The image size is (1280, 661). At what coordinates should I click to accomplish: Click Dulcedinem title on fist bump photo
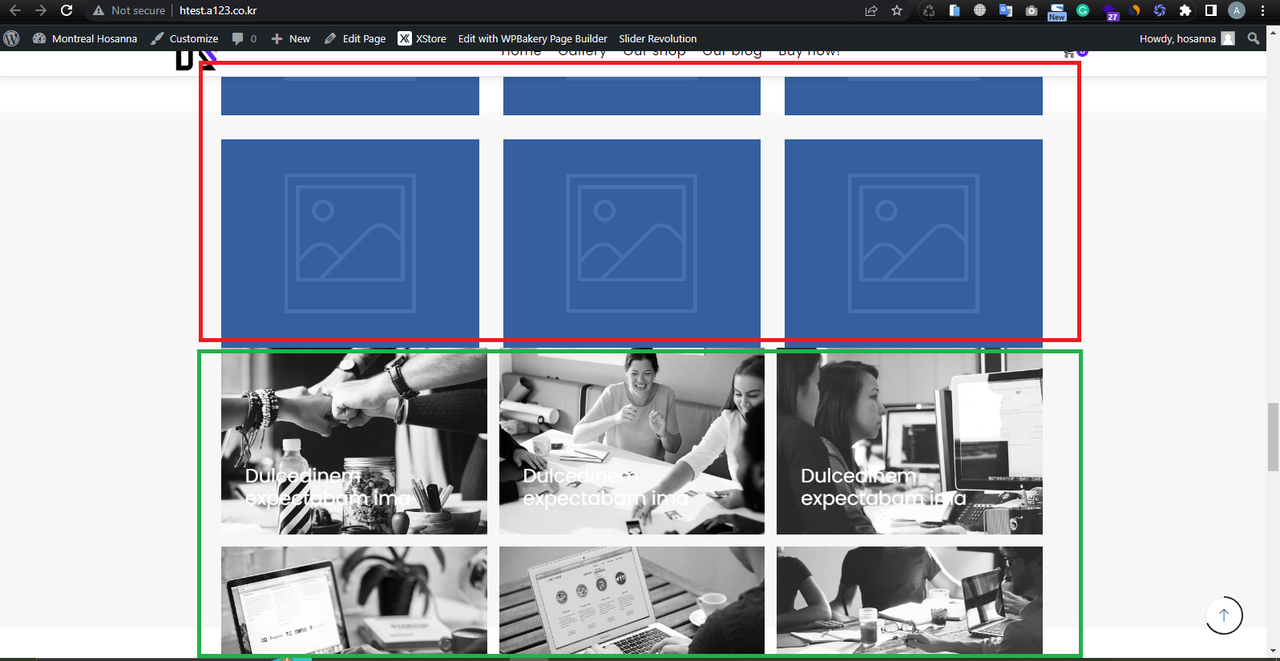(x=328, y=487)
